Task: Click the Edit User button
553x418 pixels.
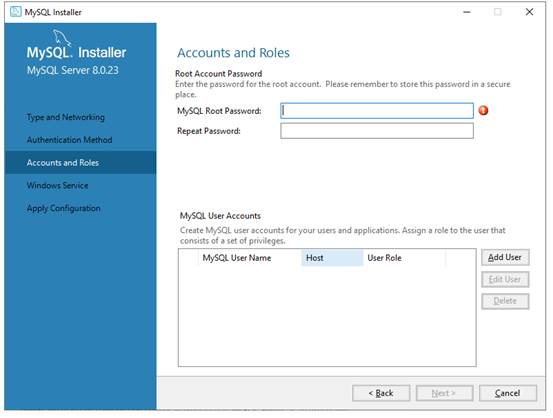Action: [x=505, y=279]
